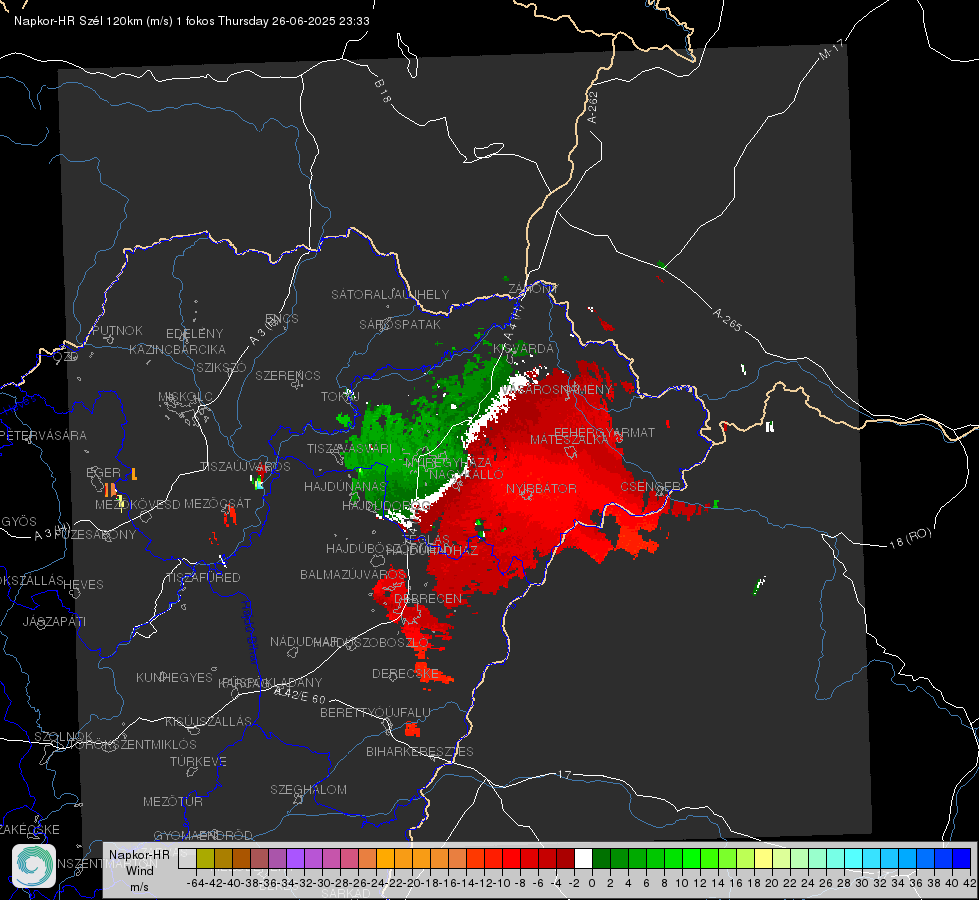The height and width of the screenshot is (900, 979).
Task: Click the SÁROSPATAK town label
Action: [400, 324]
